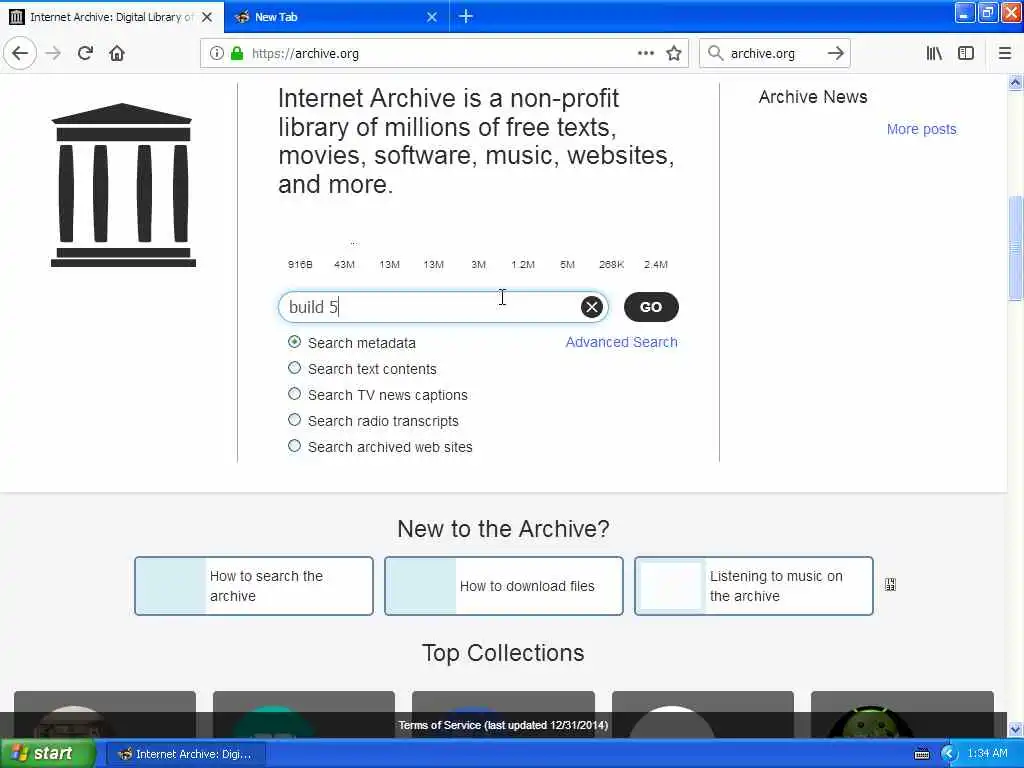Toggle the sidebar view
1024x768 pixels.
click(x=966, y=53)
